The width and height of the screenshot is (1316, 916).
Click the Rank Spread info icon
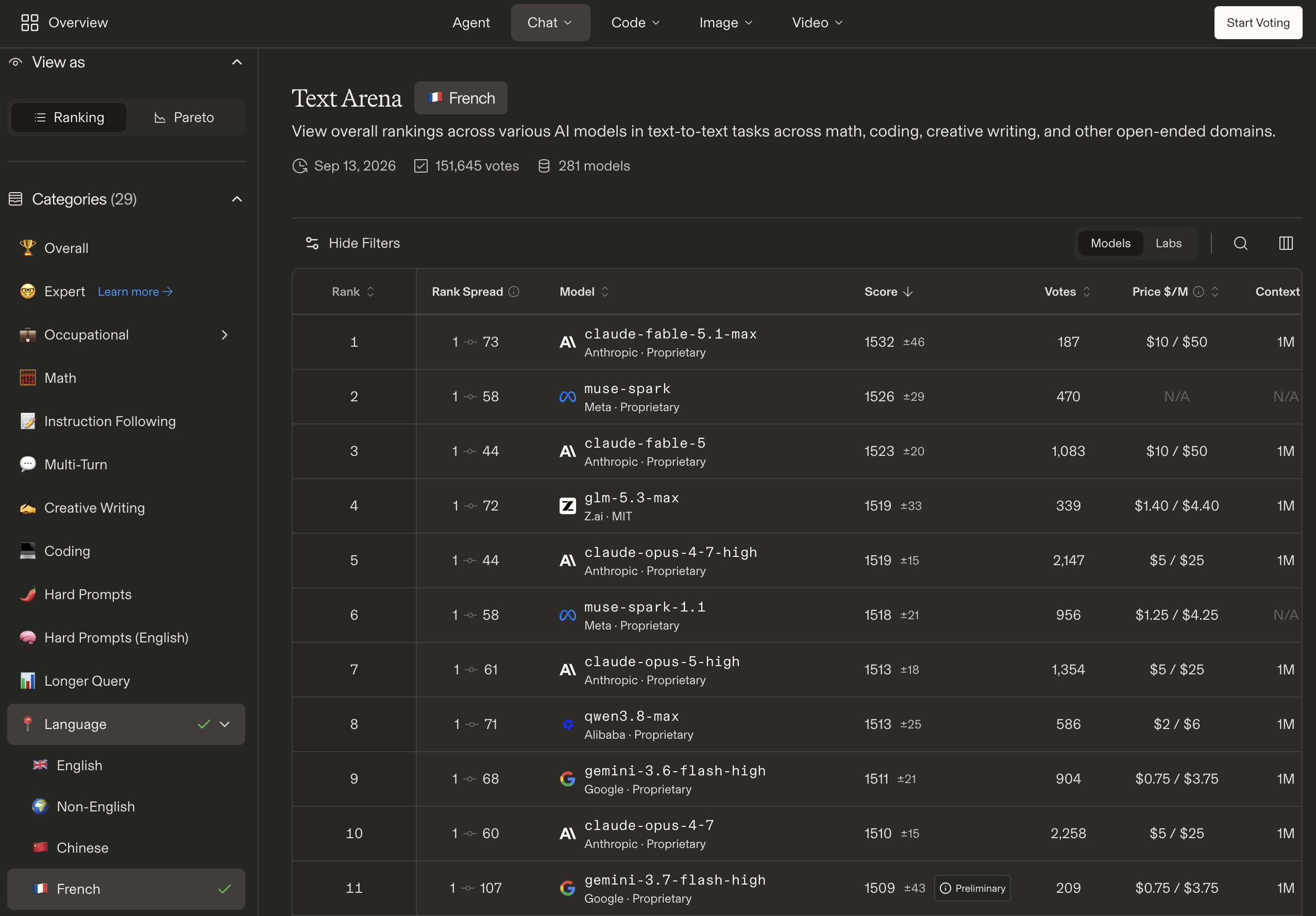point(514,292)
